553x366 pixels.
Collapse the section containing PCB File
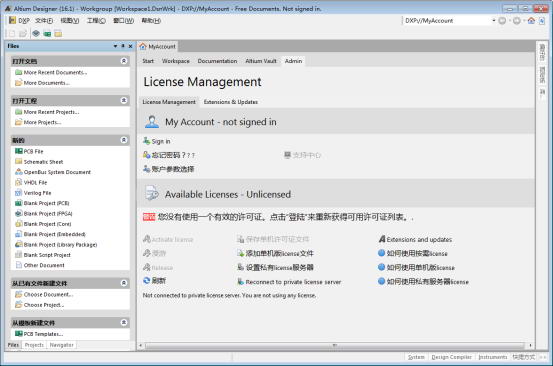click(x=124, y=140)
